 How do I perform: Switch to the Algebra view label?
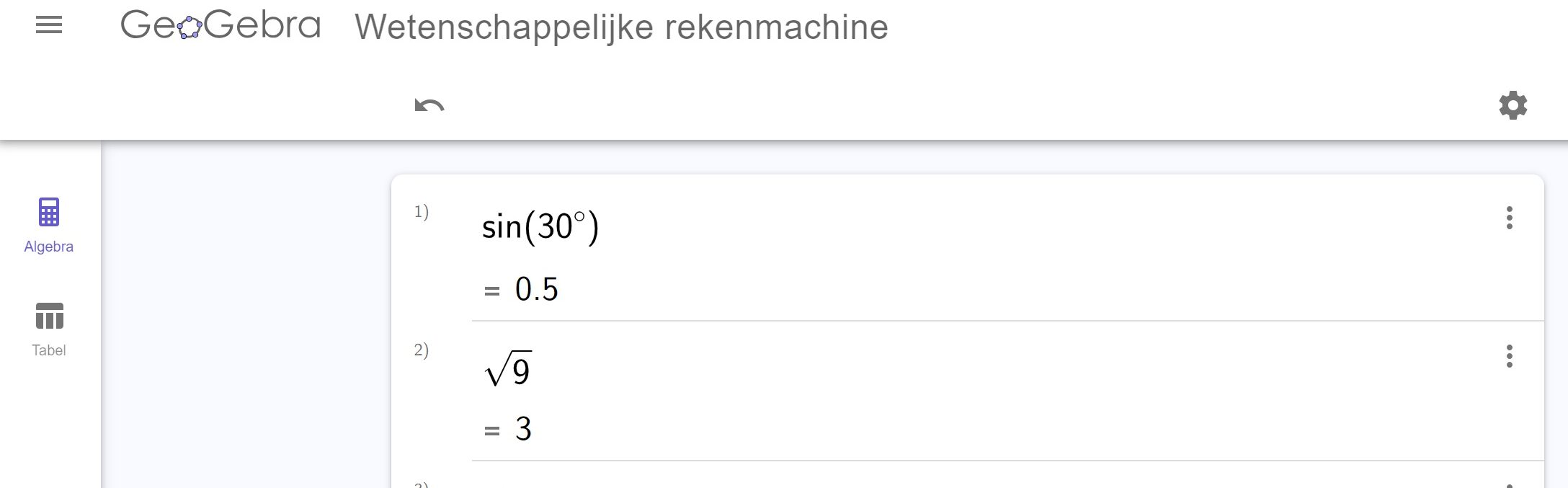click(49, 247)
